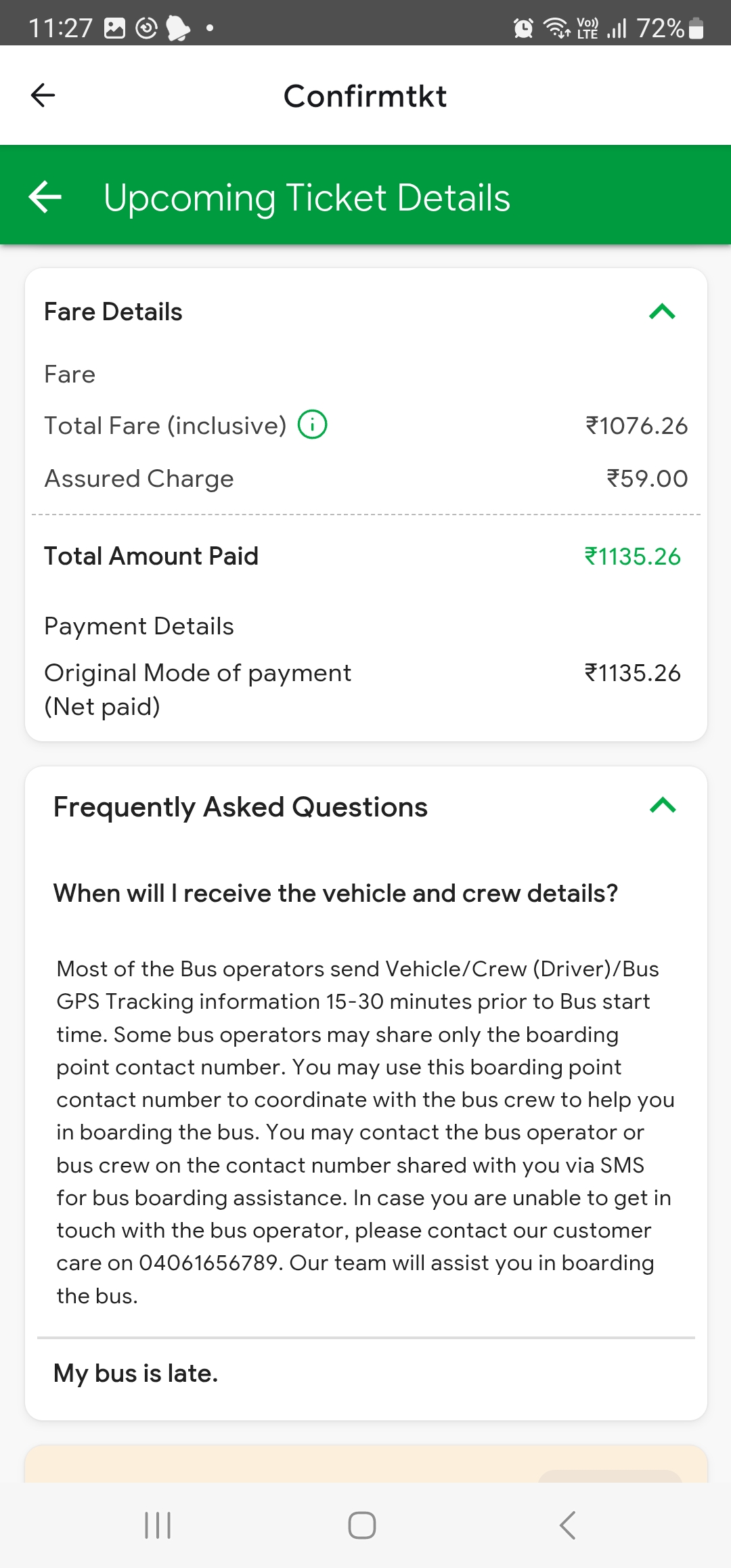The height and width of the screenshot is (1568, 731).
Task: Tap the Fare Details heading
Action: 113,312
